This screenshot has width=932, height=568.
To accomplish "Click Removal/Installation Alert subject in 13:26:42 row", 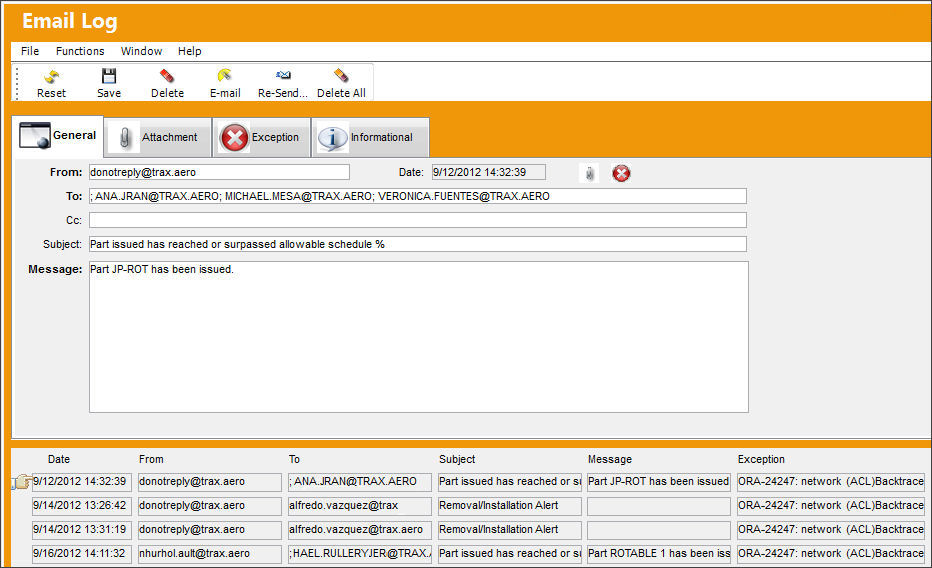I will coord(510,506).
